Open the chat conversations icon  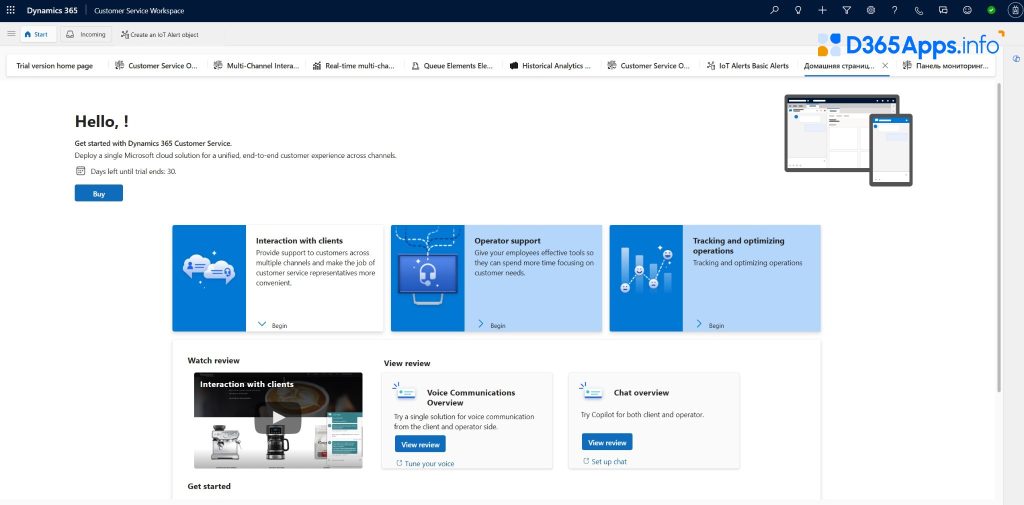pyautogui.click(x=943, y=10)
